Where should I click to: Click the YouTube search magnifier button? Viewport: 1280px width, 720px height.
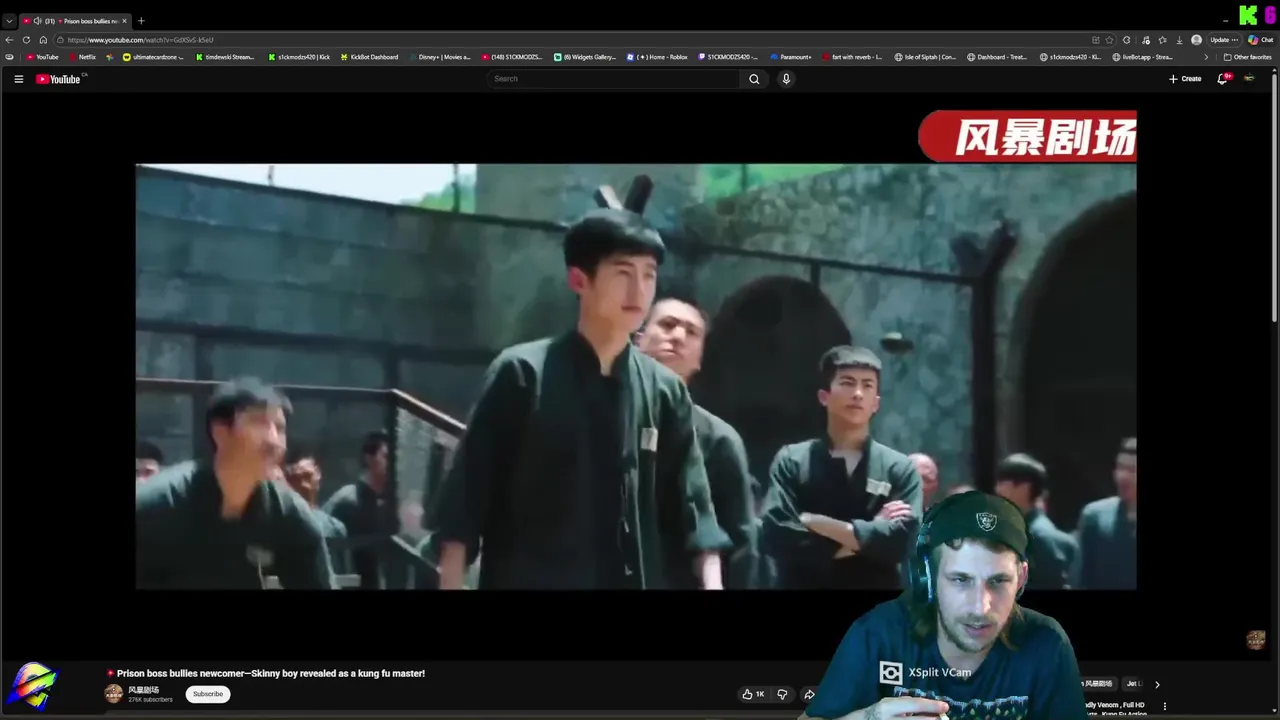tap(754, 79)
